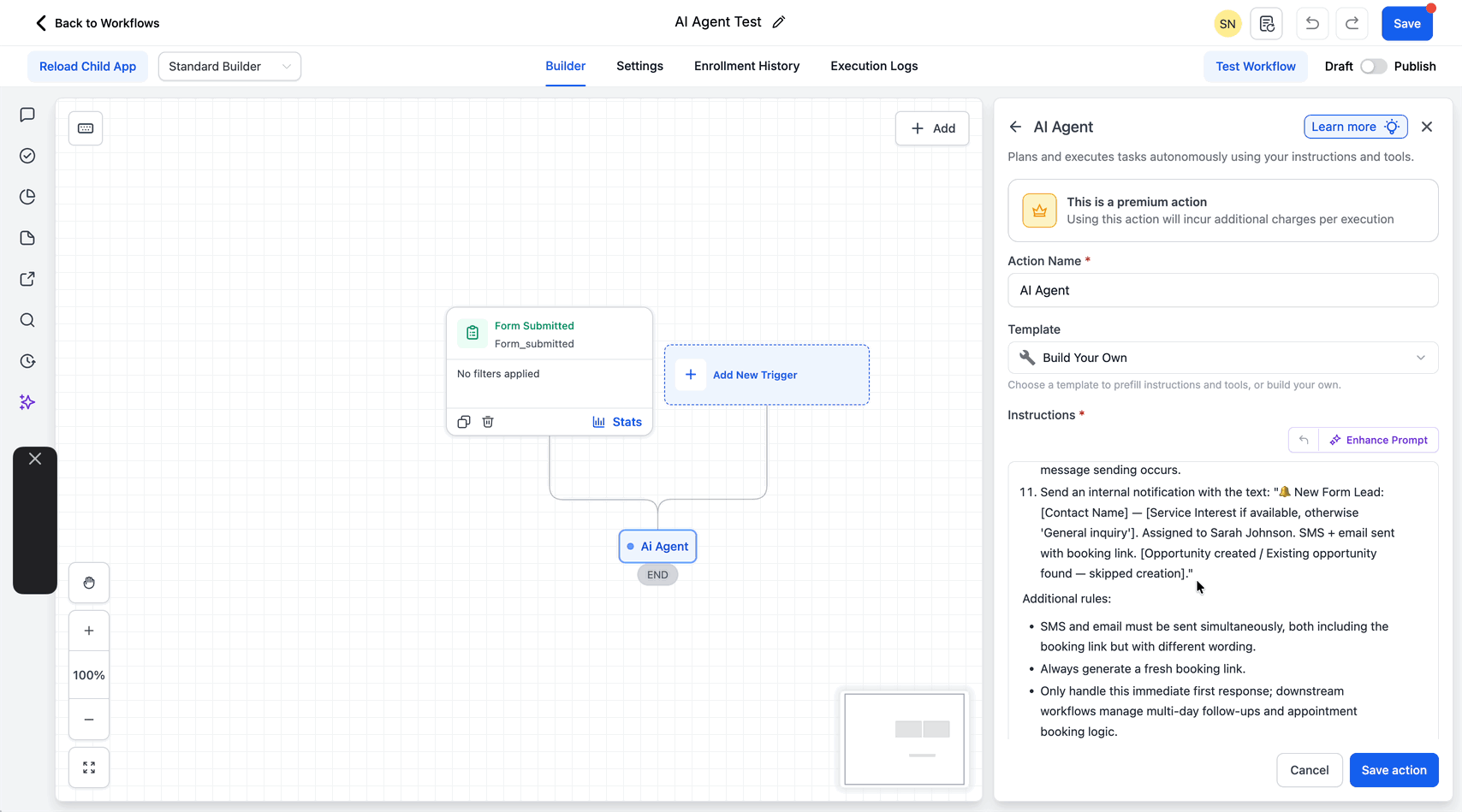Image resolution: width=1462 pixels, height=812 pixels.
Task: Undo the last workflow change
Action: (x=1311, y=23)
